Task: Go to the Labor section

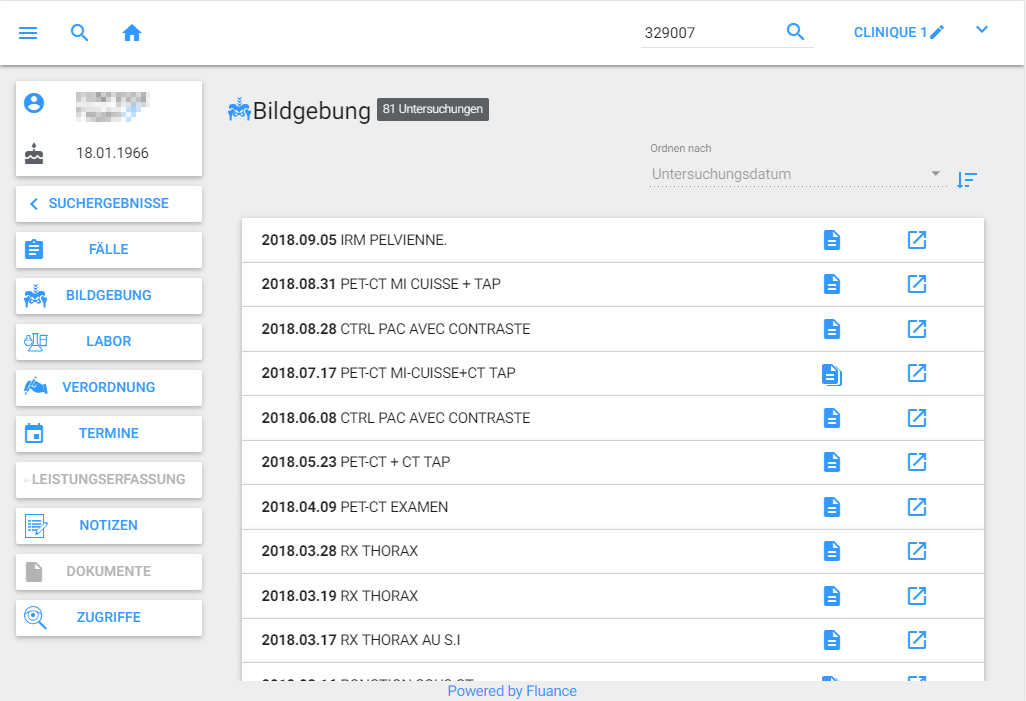Action: coord(109,341)
